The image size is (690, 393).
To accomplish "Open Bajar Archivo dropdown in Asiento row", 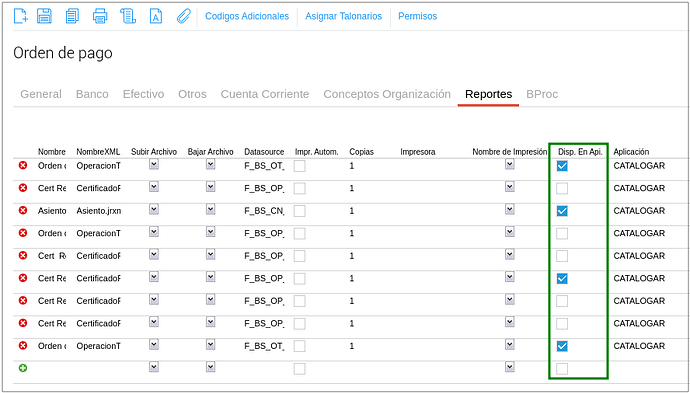I will (x=211, y=209).
